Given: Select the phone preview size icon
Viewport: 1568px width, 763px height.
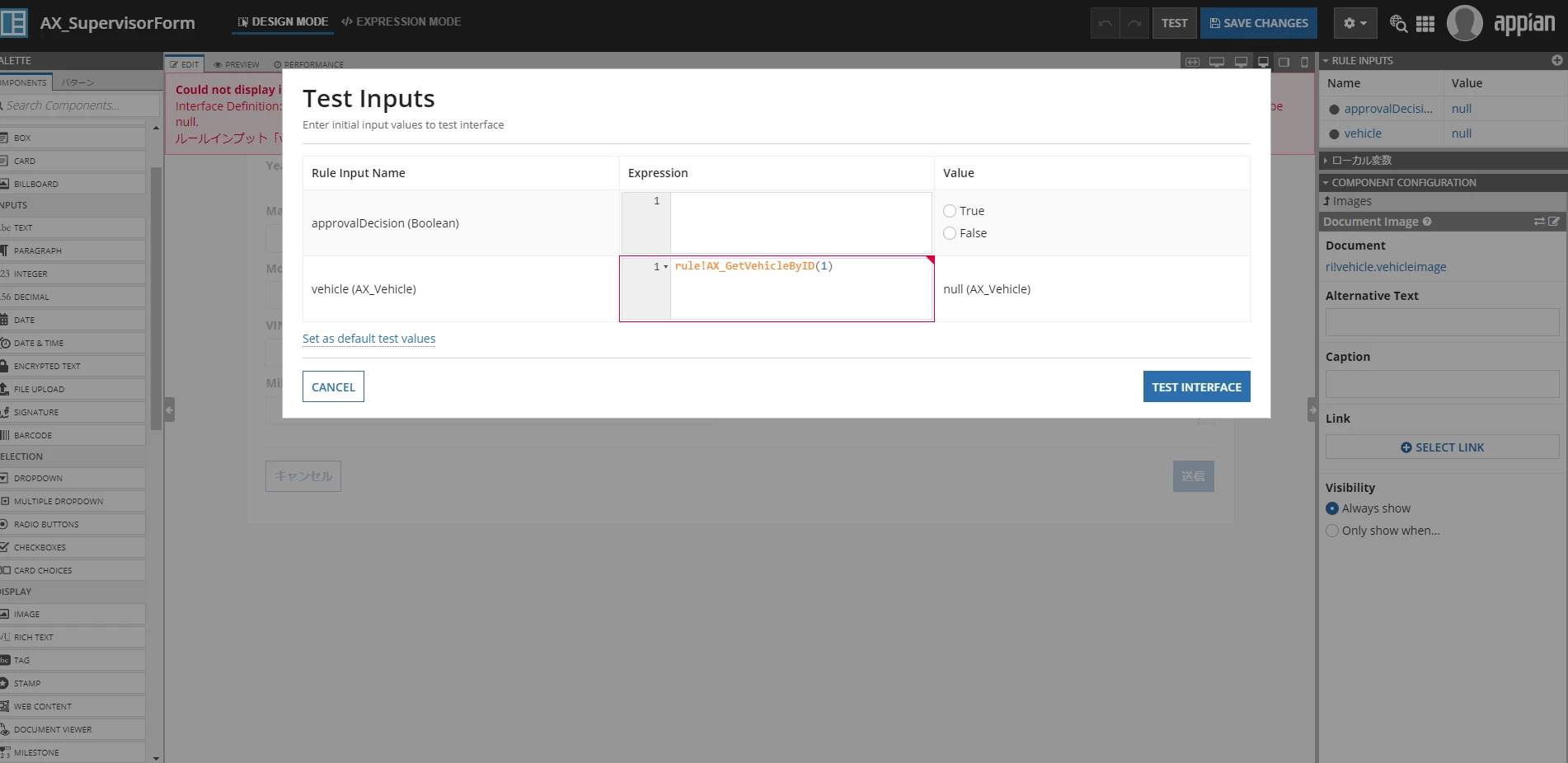Looking at the screenshot, I should pyautogui.click(x=1304, y=62).
